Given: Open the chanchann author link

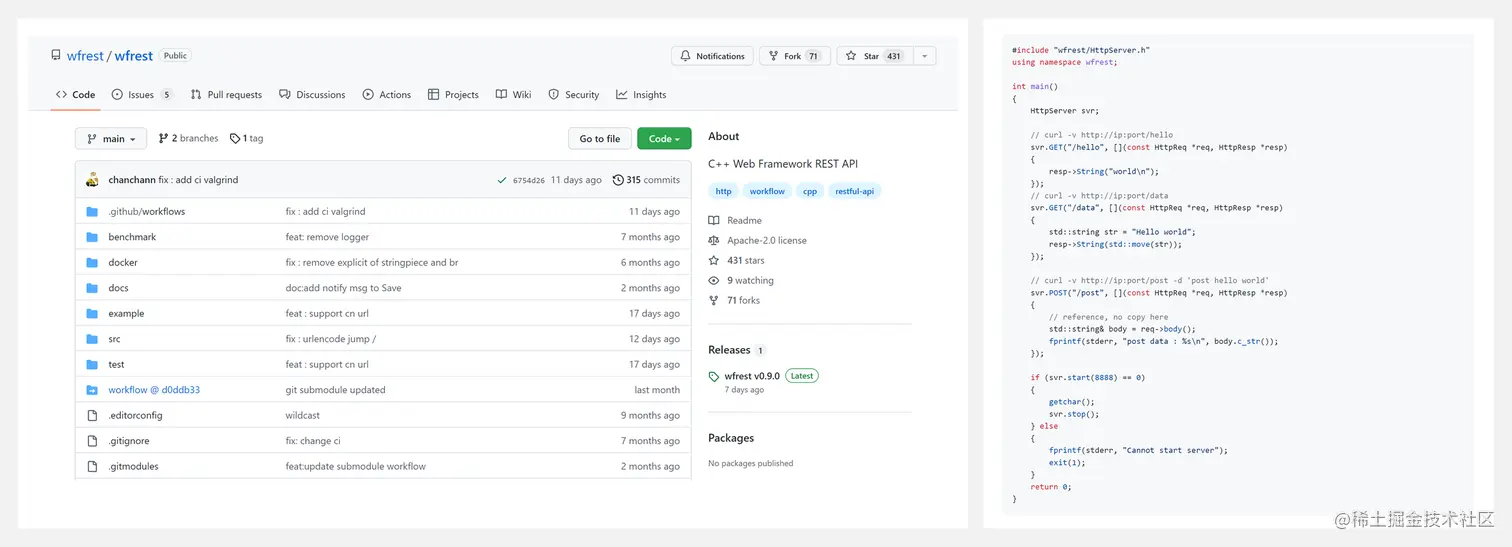Looking at the screenshot, I should 131,180.
